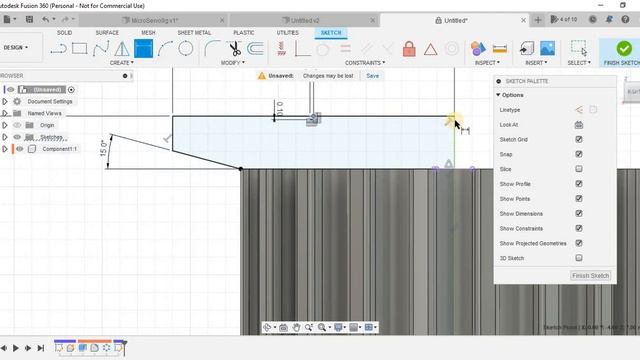Click the Undo arrow
Viewport: 640px width, 360px height.
(x=45, y=19)
